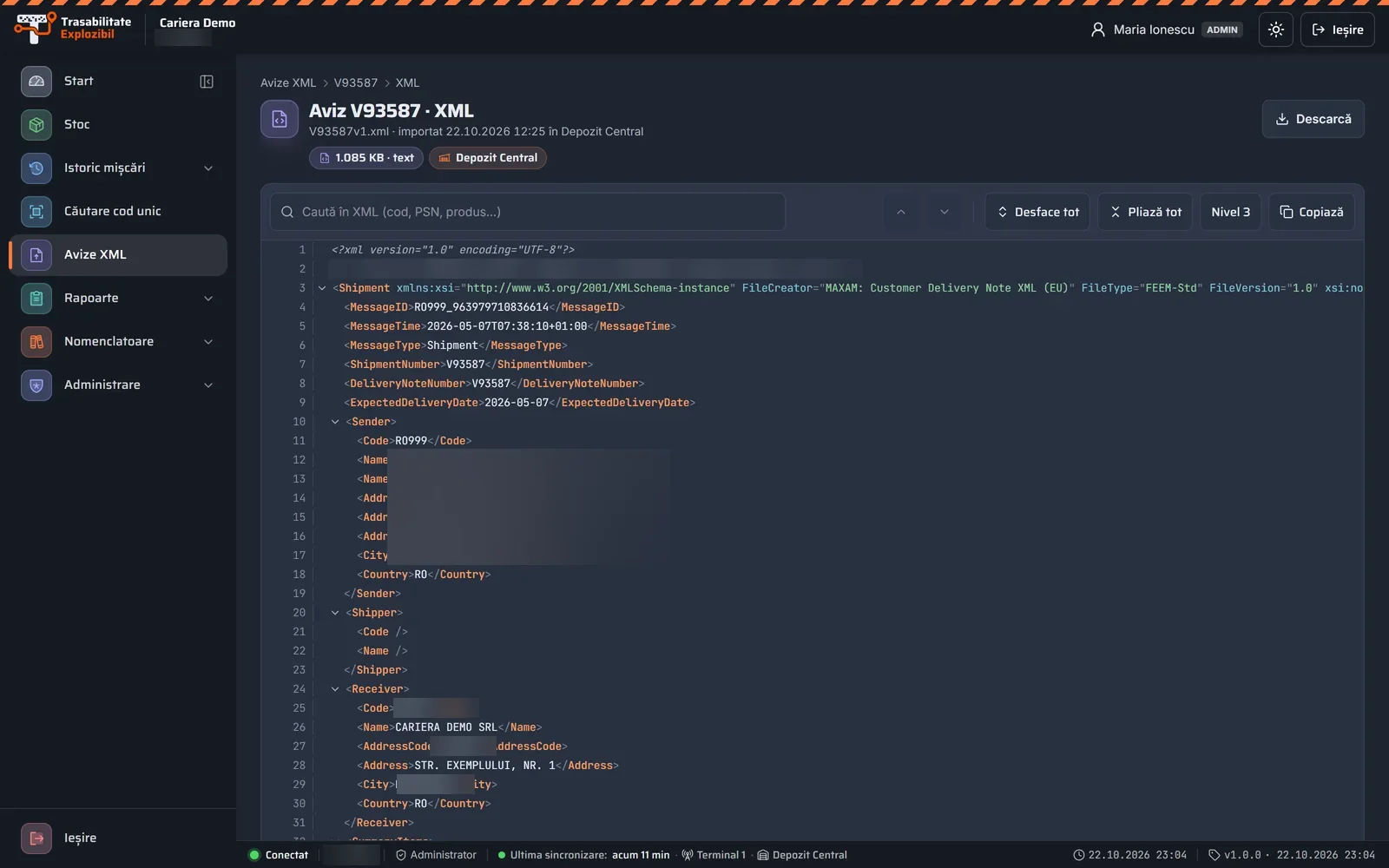Click the terminal antenna status icon
Image resolution: width=1389 pixels, height=868 pixels.
coord(688,855)
